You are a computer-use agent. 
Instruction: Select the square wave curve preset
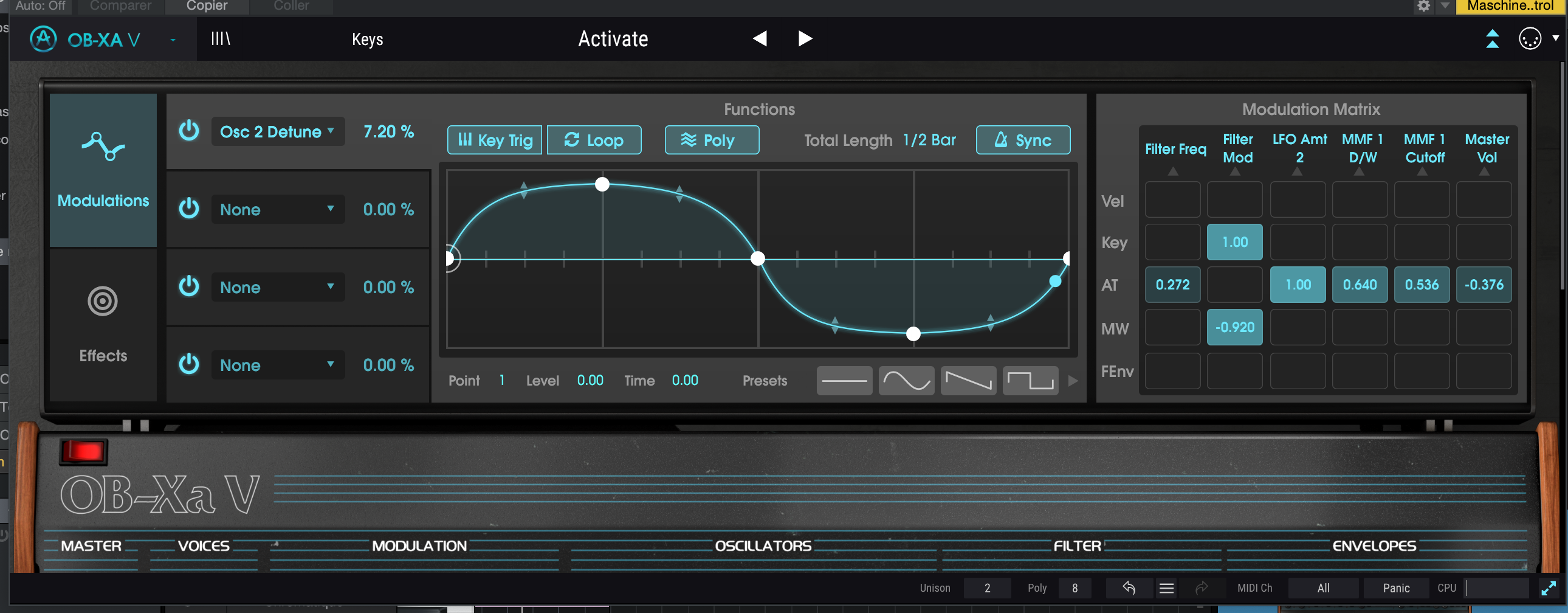1030,380
